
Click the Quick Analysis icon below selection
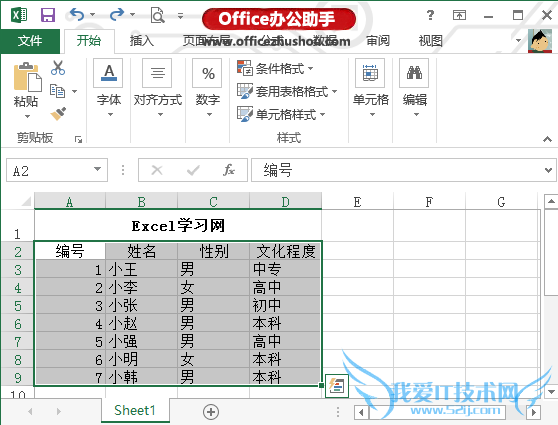click(x=337, y=386)
